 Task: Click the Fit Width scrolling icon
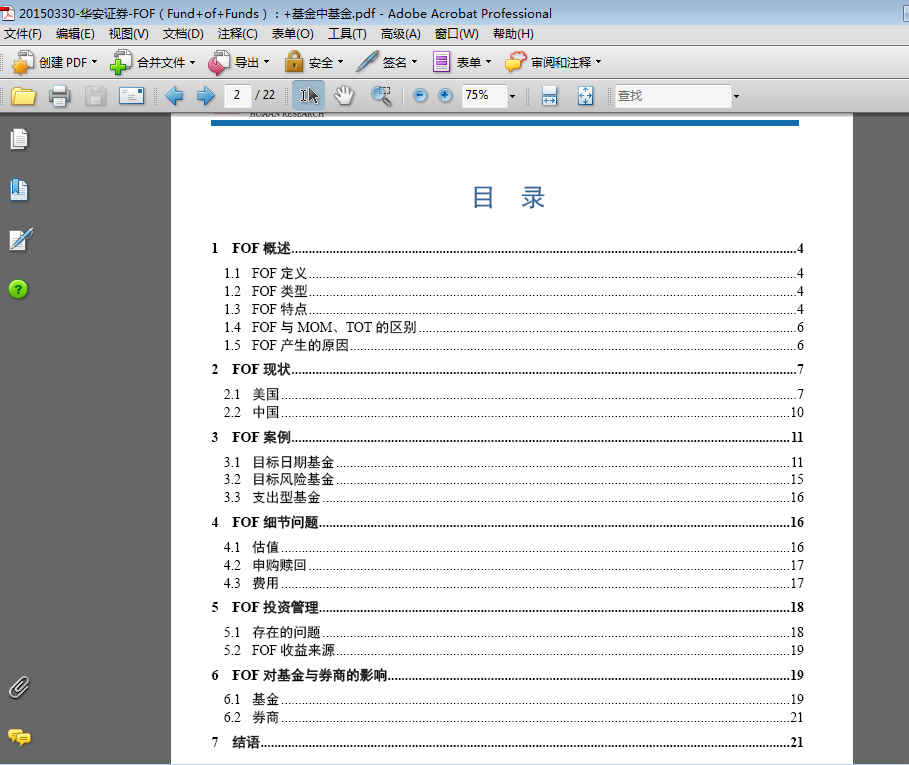coord(549,96)
